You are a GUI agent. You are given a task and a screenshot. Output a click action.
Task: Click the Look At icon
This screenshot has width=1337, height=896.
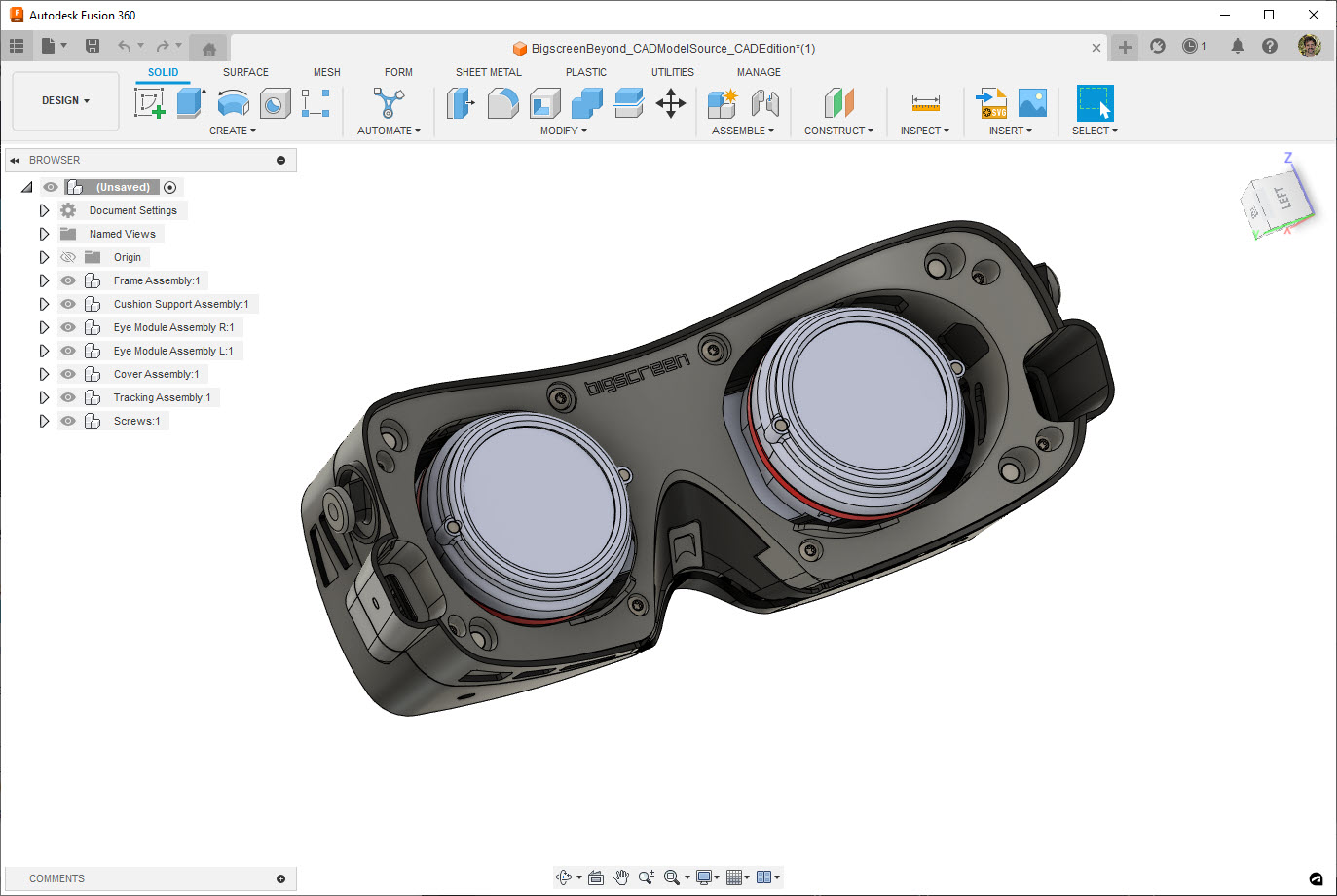596,877
